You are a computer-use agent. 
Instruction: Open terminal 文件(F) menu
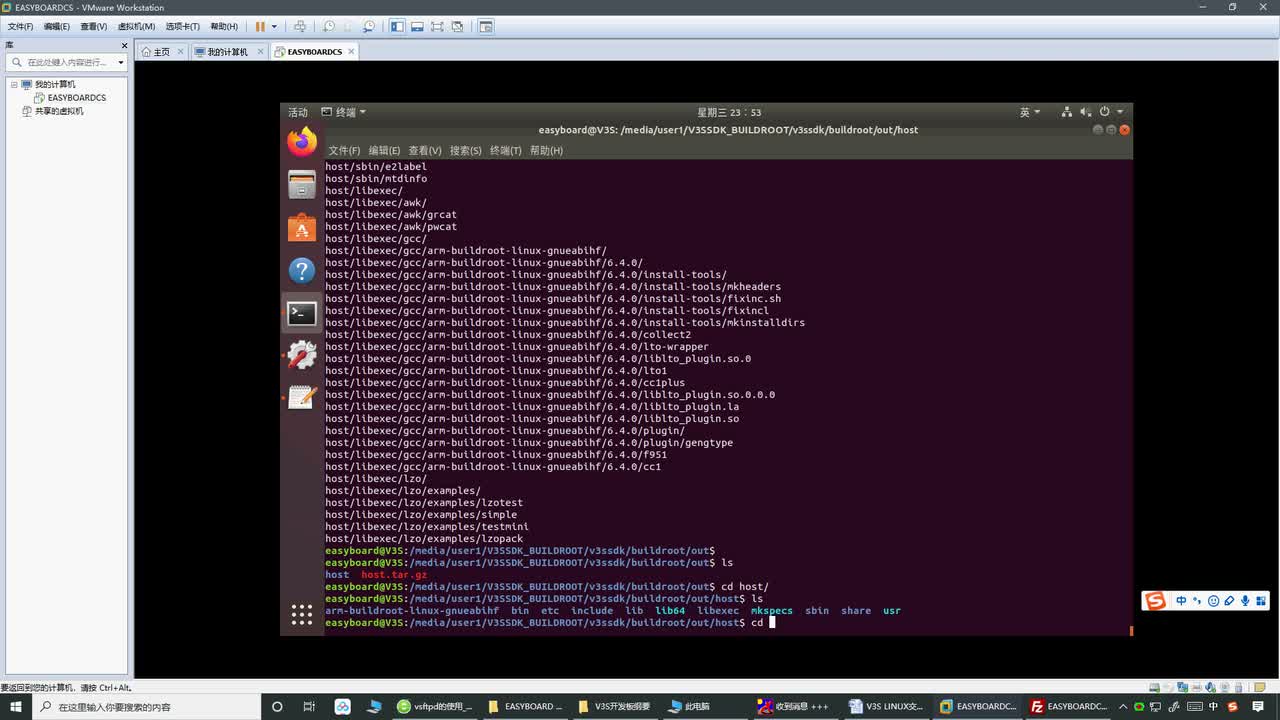[x=344, y=150]
